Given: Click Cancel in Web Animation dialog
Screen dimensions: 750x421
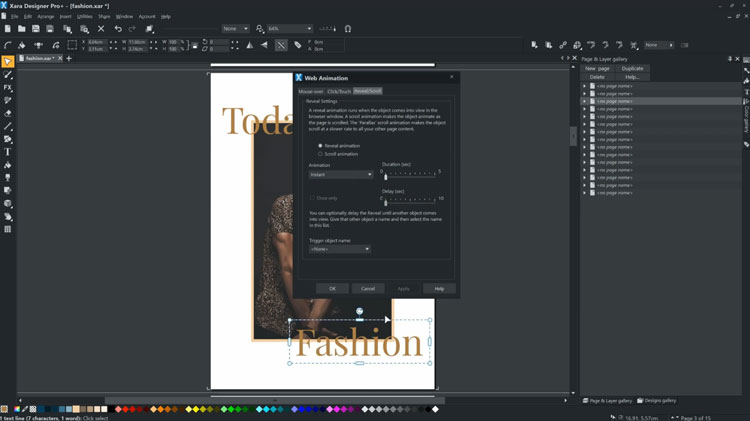Looking at the screenshot, I should (368, 288).
